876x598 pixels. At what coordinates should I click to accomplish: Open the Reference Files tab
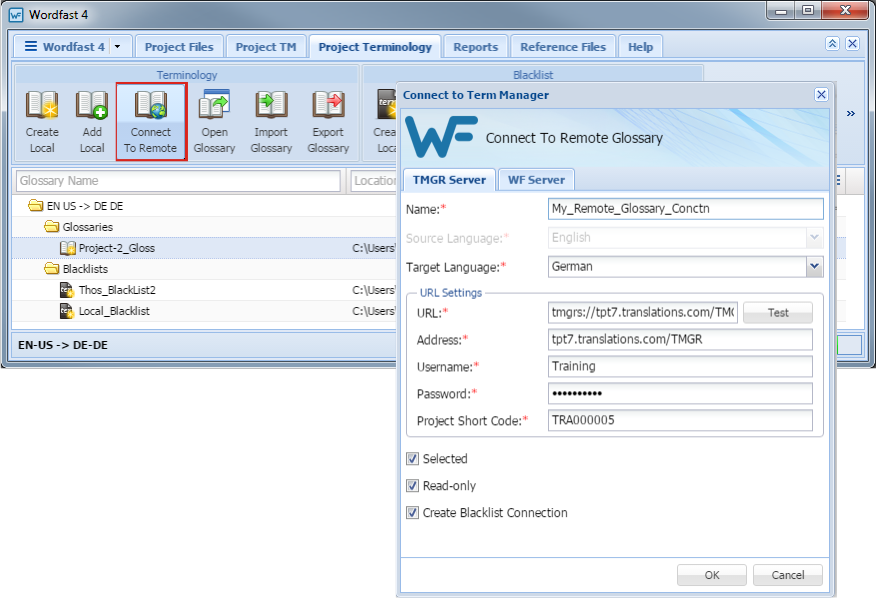[563, 47]
